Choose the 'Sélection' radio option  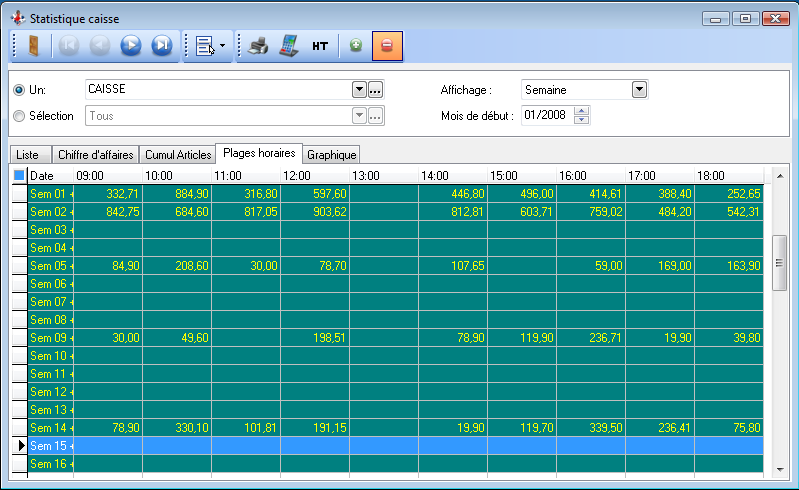(x=19, y=116)
